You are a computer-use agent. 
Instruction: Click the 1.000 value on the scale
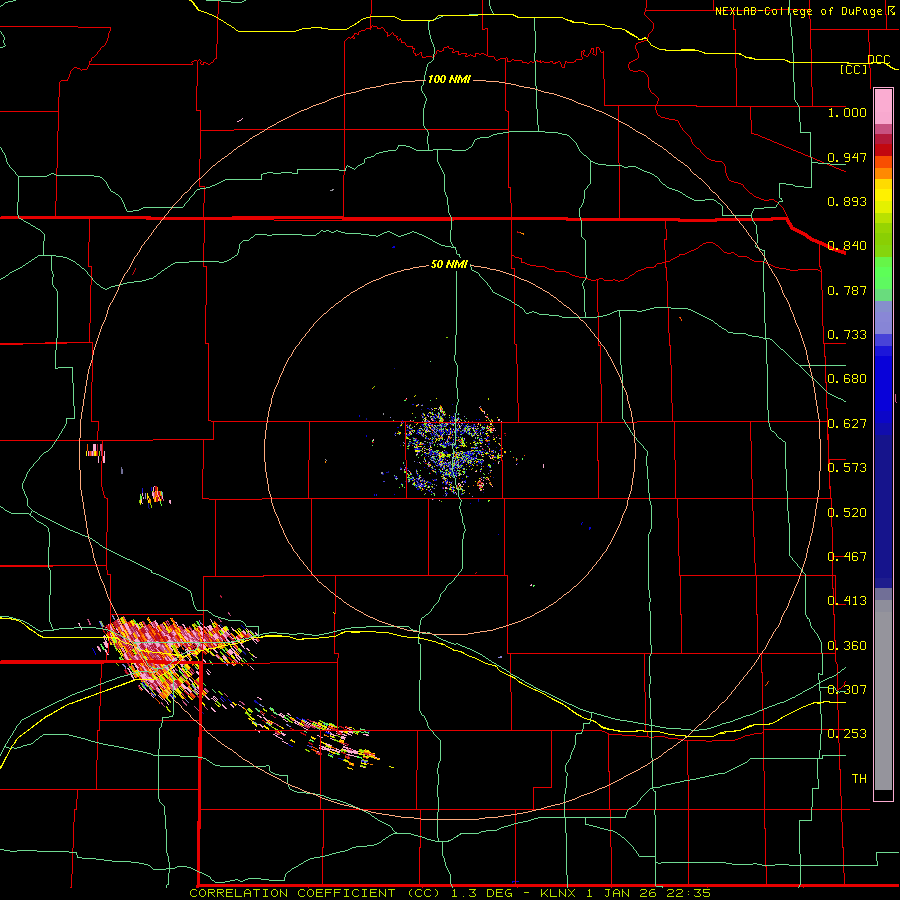click(x=847, y=112)
